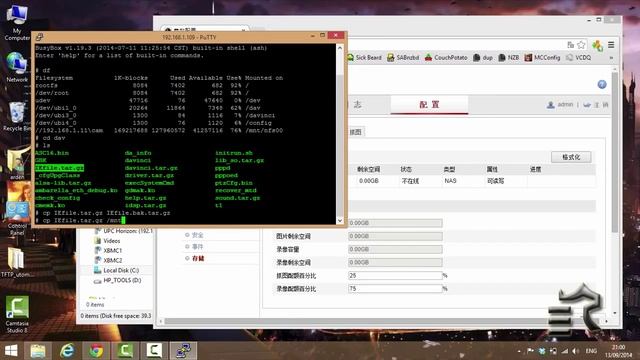Click the 格式化 format button

pyautogui.click(x=571, y=157)
